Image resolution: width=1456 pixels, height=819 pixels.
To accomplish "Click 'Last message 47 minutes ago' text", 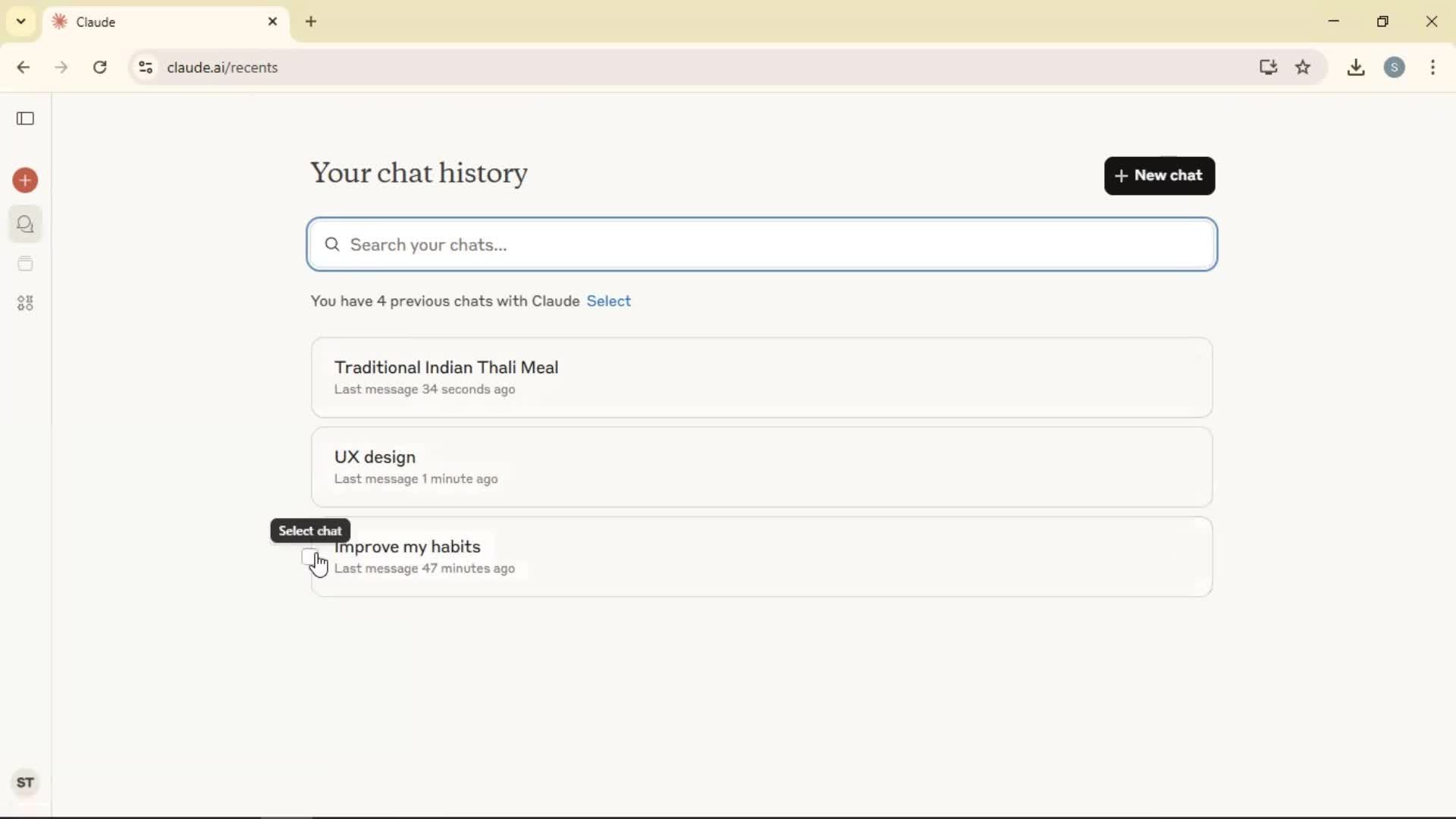I will pyautogui.click(x=425, y=569).
